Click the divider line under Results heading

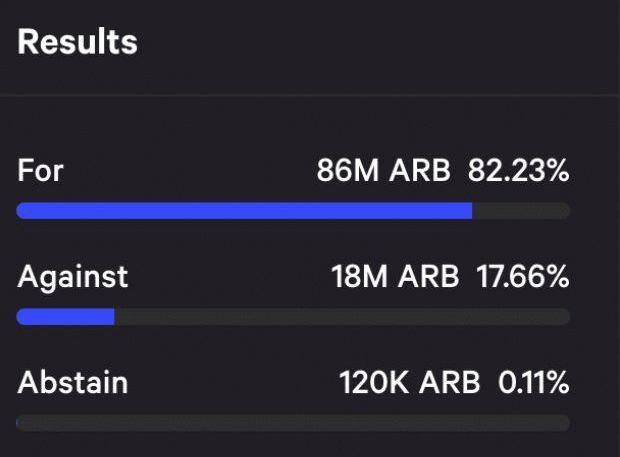click(310, 95)
